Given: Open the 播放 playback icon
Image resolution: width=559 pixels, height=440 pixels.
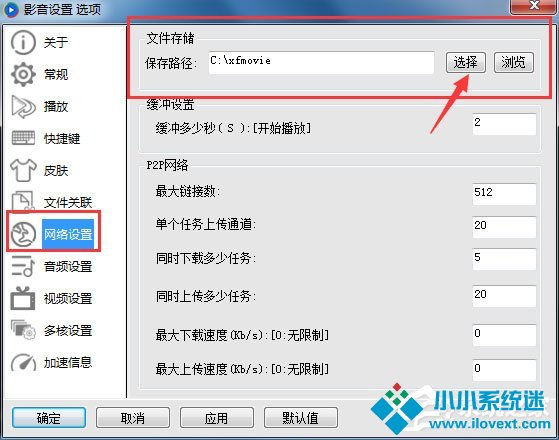Looking at the screenshot, I should tap(23, 106).
